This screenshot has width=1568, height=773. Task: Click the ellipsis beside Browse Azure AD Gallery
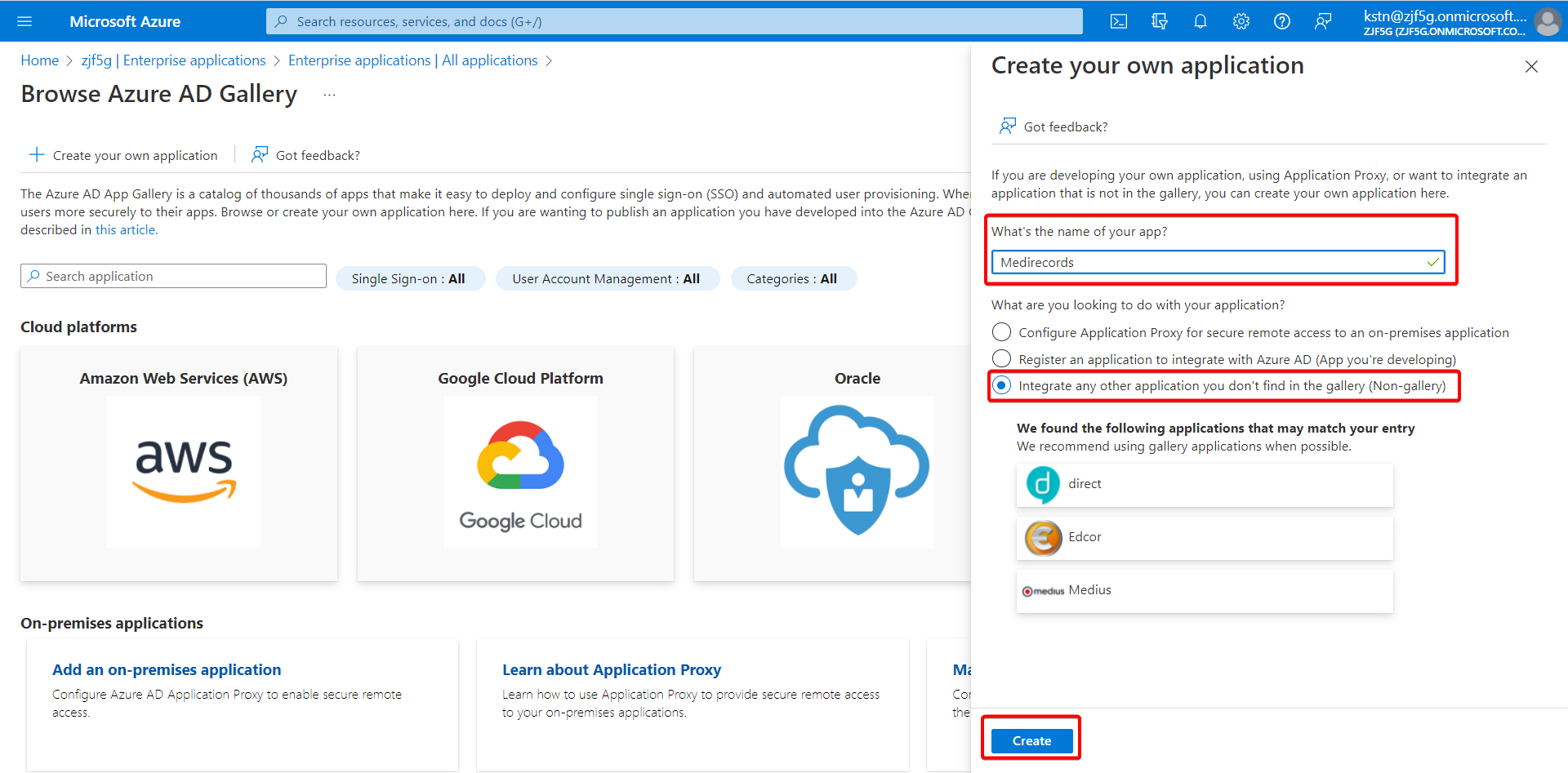(329, 95)
